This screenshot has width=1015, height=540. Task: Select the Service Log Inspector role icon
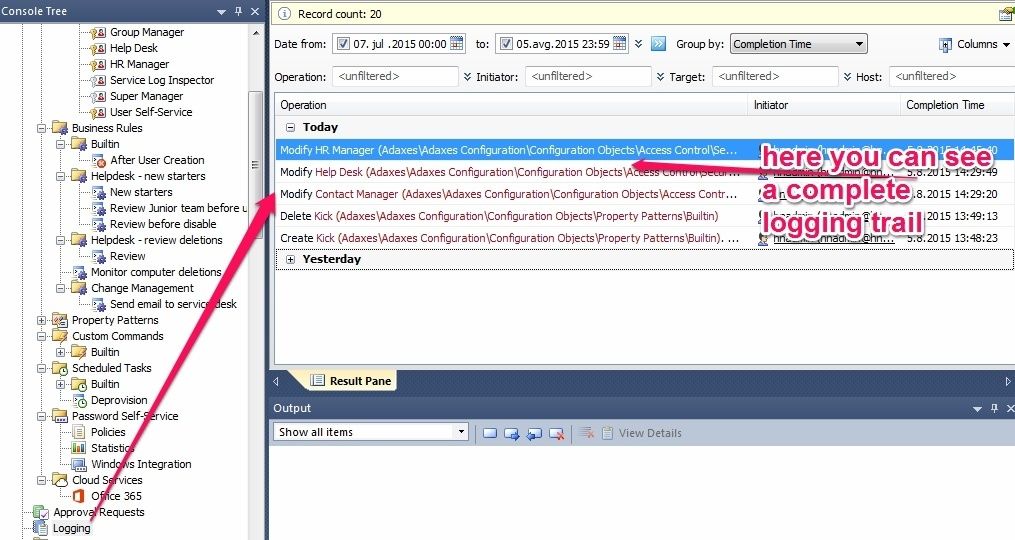pyautogui.click(x=98, y=80)
